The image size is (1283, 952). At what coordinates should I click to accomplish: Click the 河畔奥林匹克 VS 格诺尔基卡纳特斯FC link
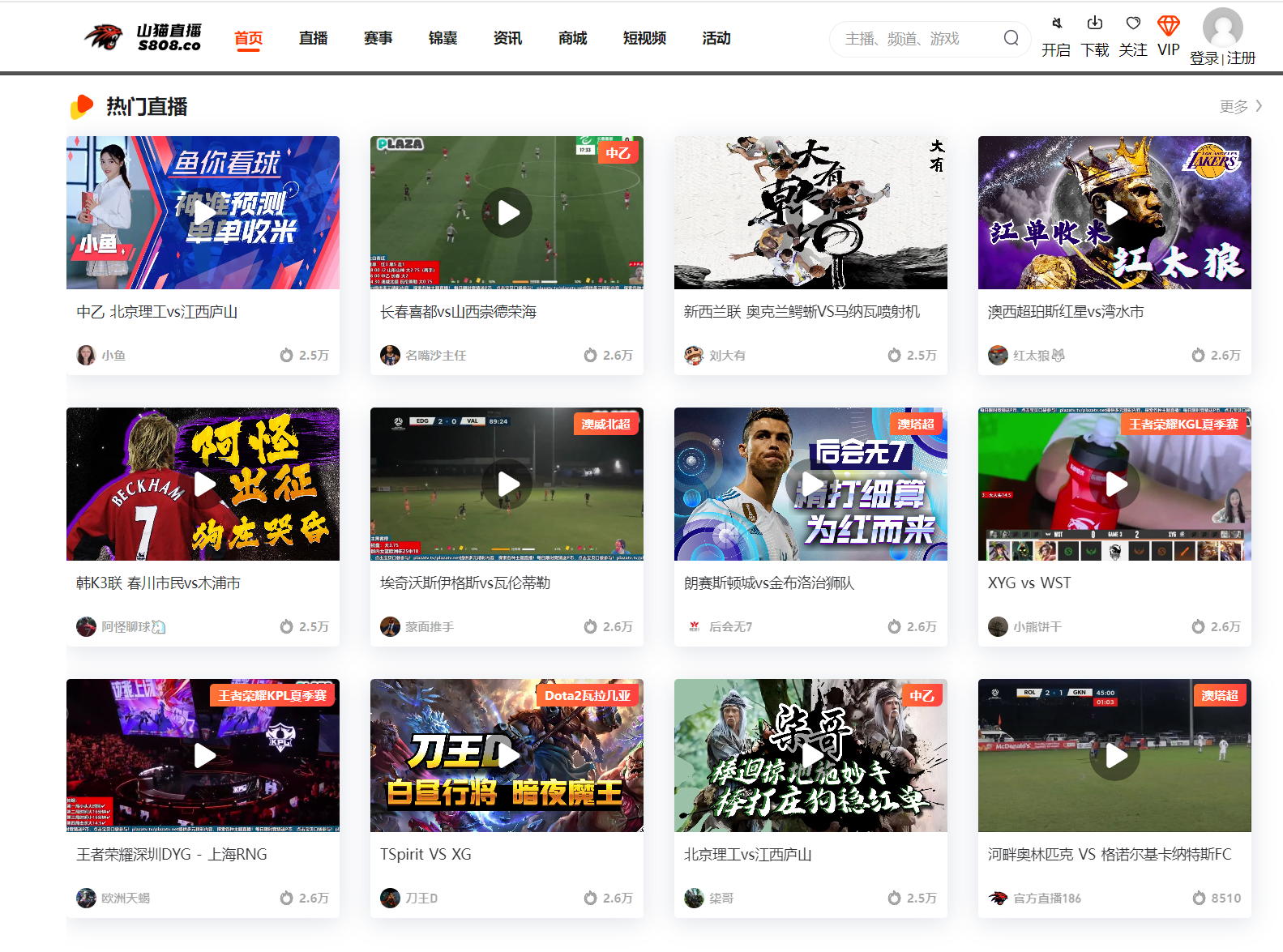click(x=1109, y=855)
